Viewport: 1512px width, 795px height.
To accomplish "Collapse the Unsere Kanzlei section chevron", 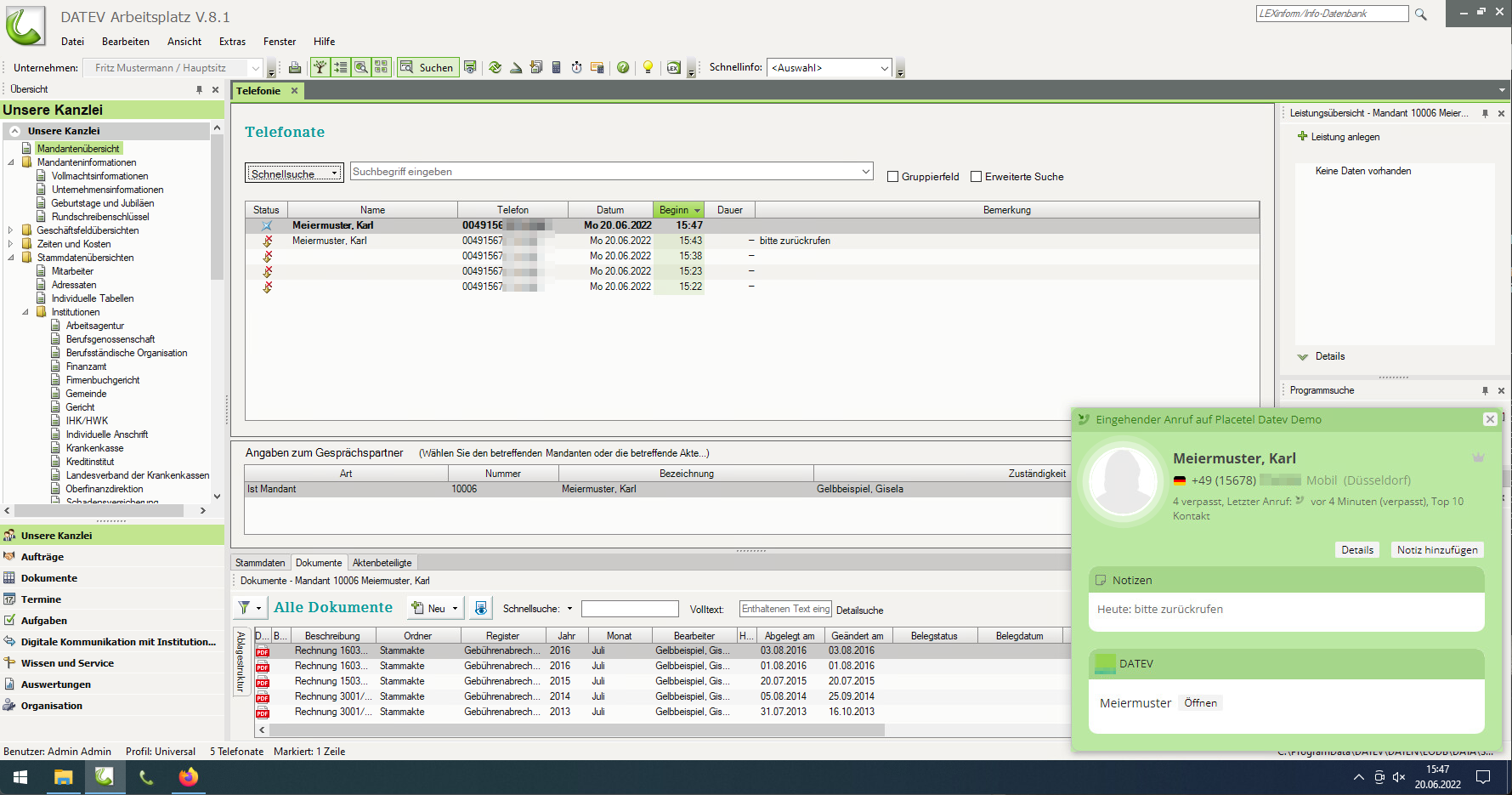I will [14, 131].
